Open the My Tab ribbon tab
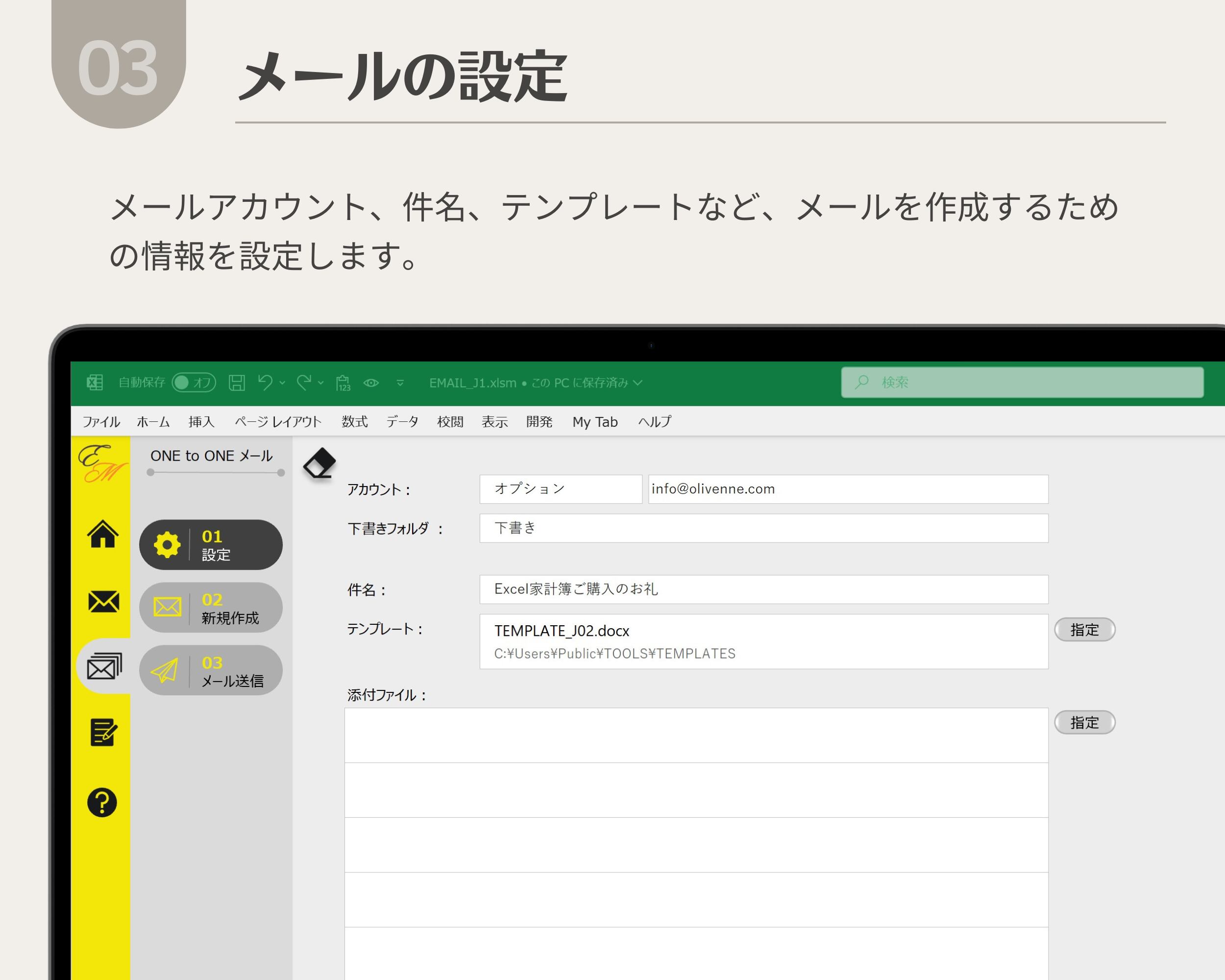Viewport: 1225px width, 980px height. click(595, 422)
